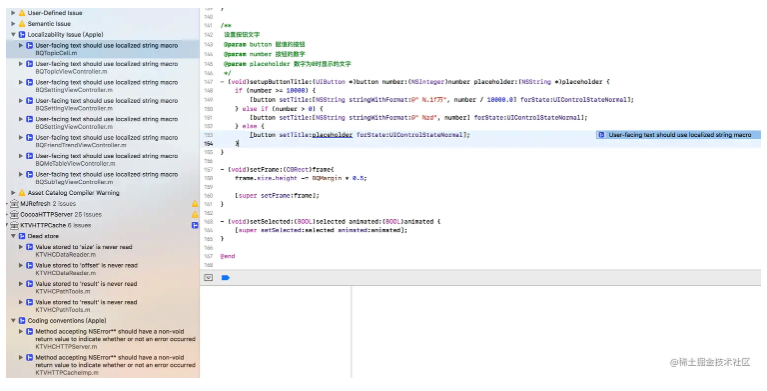Click the '[super setFrame:frame];' code line
The image size is (767, 391).
point(277,195)
